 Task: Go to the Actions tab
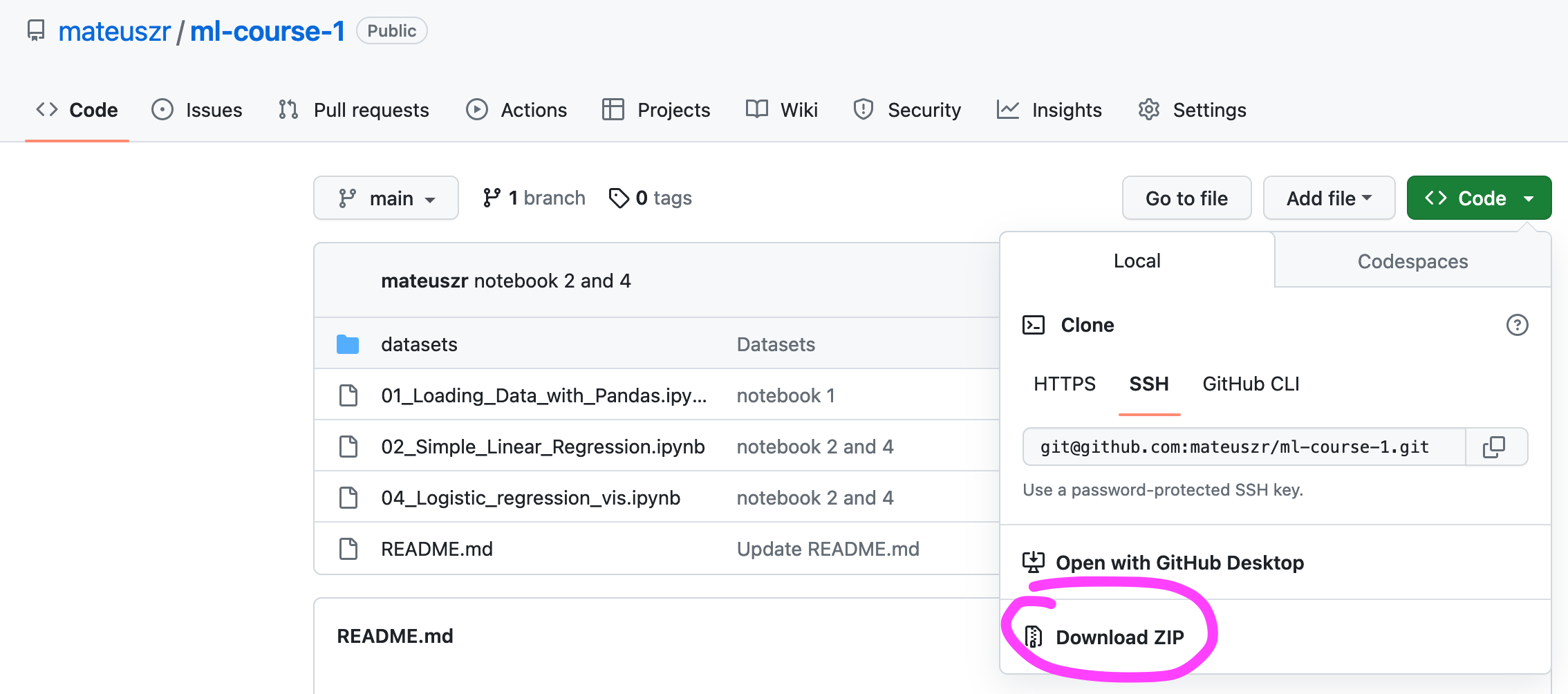coord(516,110)
